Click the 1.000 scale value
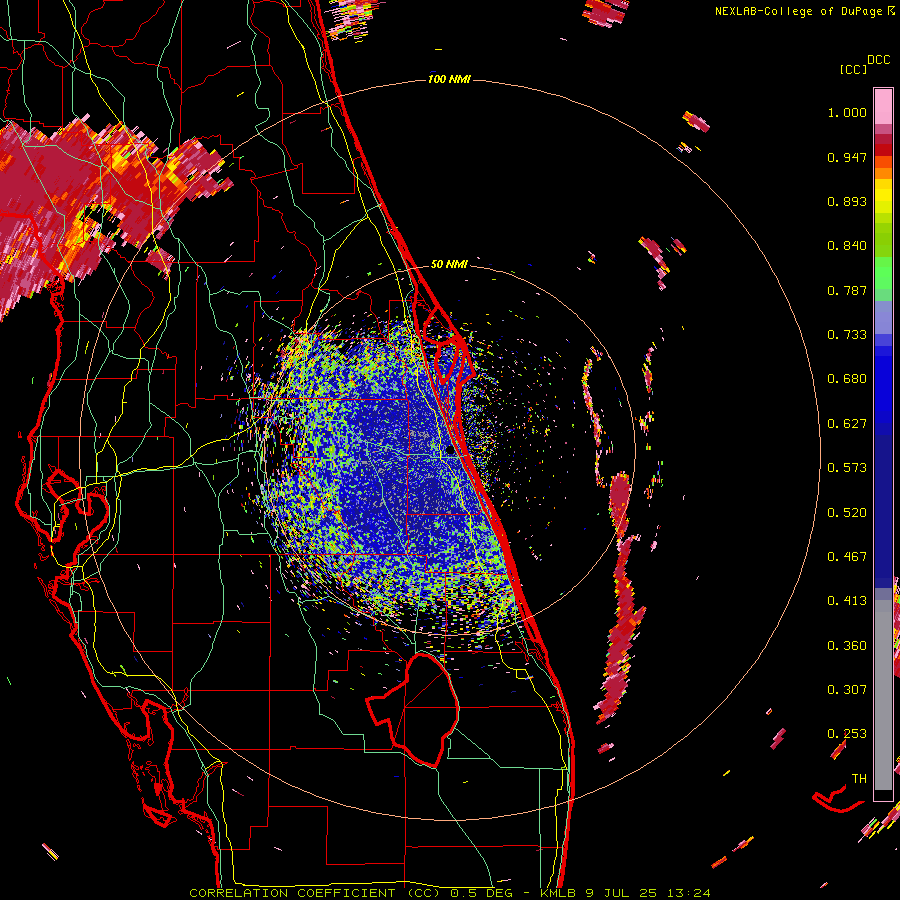This screenshot has height=900, width=900. click(x=847, y=112)
